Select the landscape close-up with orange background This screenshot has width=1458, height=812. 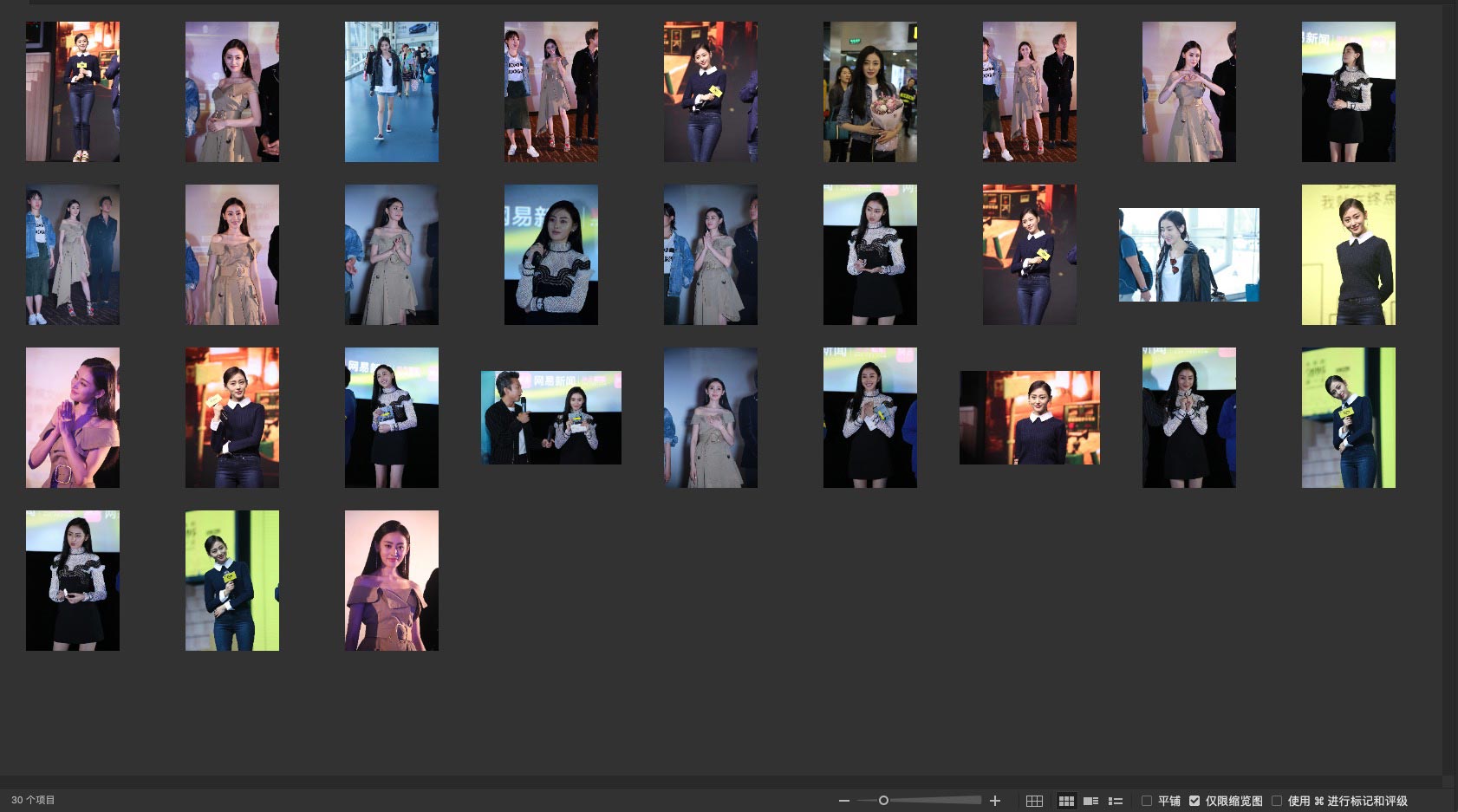coord(1029,418)
